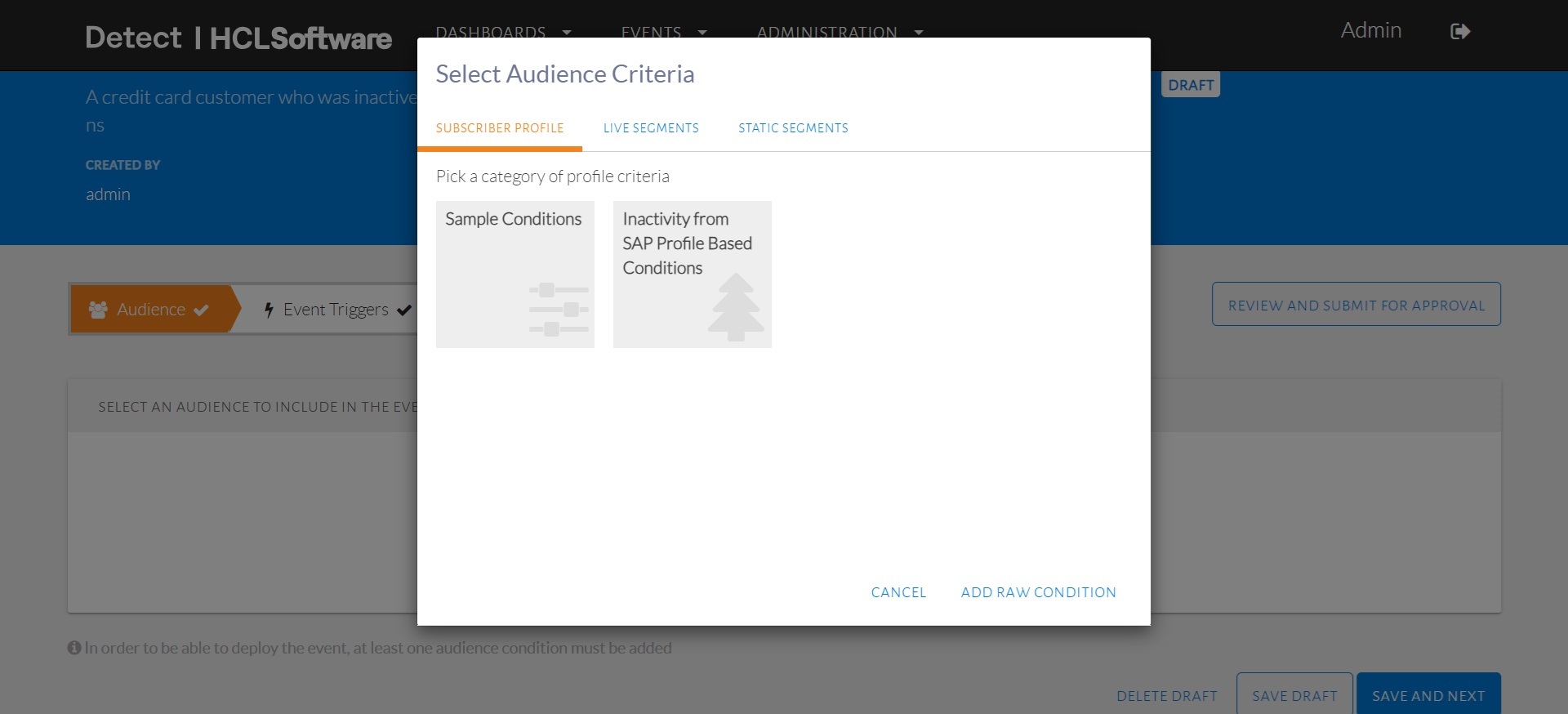Expand the Dashboards dropdown arrow
Viewport: 1568px width, 714px height.
[x=567, y=33]
